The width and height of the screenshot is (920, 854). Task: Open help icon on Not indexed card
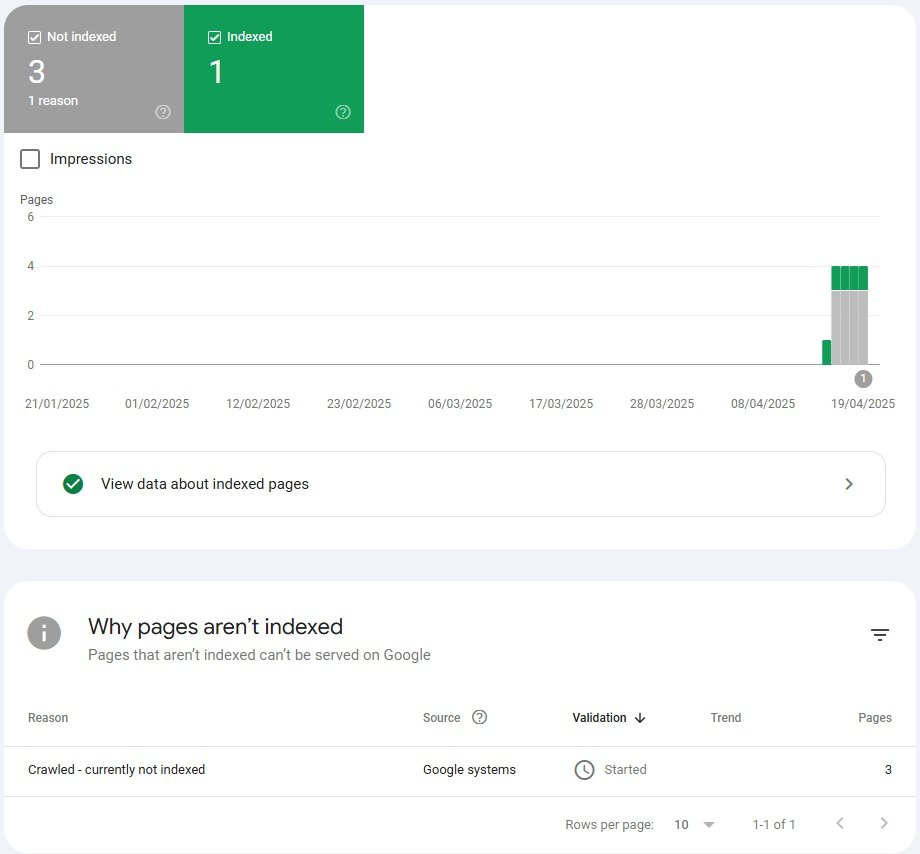pyautogui.click(x=163, y=112)
